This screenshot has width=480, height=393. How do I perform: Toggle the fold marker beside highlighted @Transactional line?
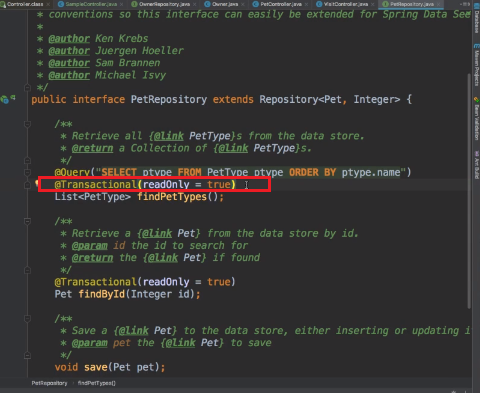point(28,184)
